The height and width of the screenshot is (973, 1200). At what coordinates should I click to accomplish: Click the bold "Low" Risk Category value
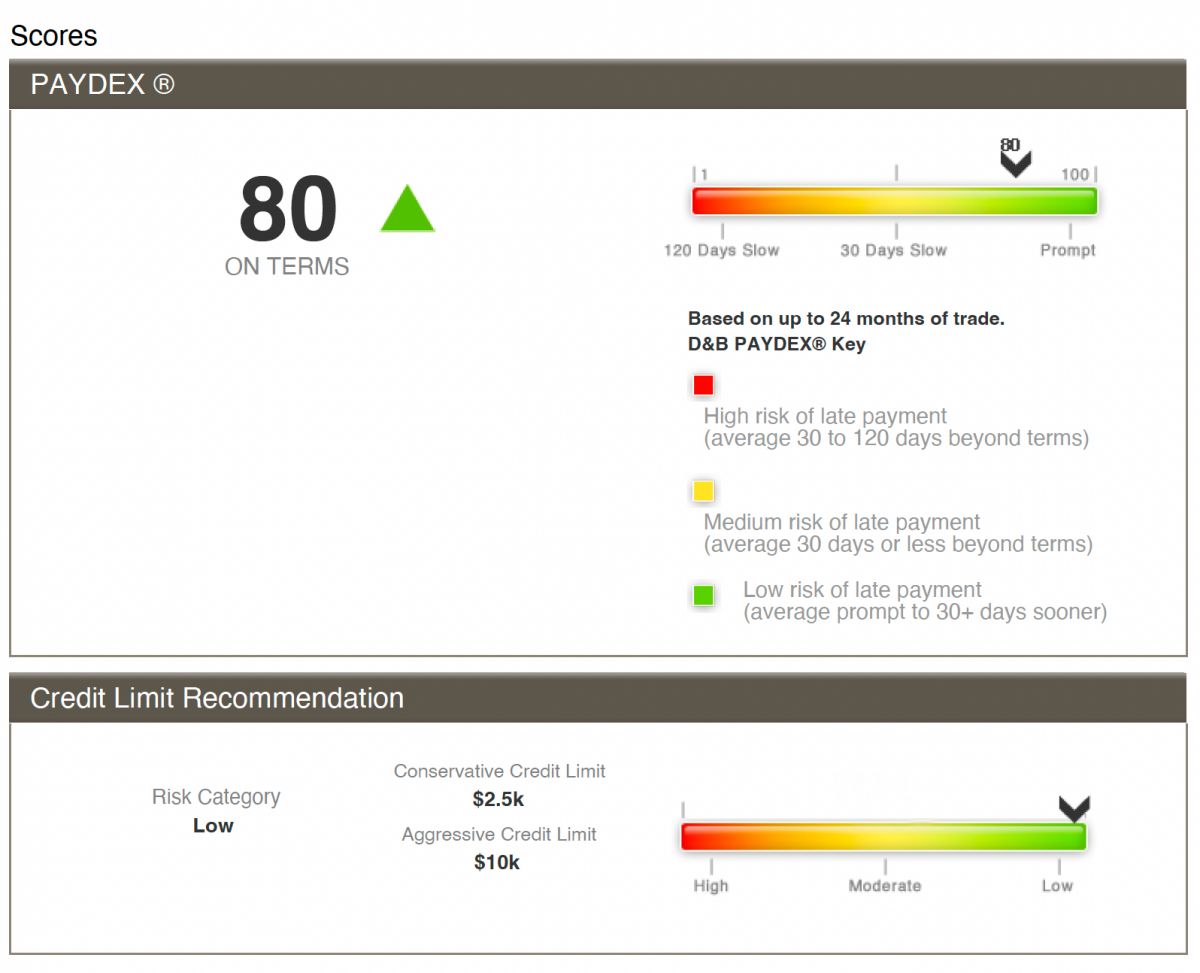click(213, 826)
